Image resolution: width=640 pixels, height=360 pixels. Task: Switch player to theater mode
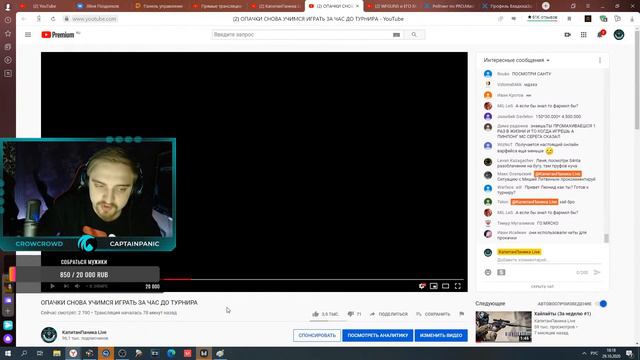pos(445,286)
